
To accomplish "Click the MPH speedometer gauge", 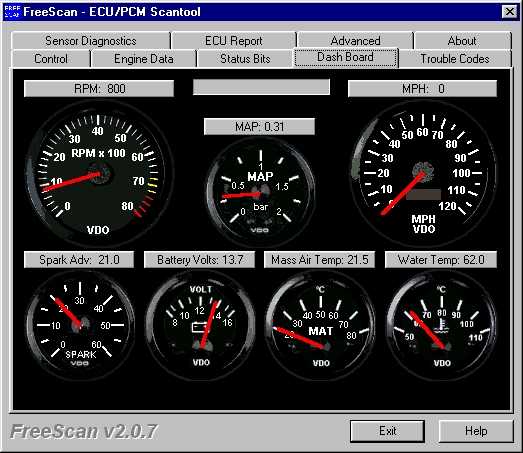I will [423, 173].
